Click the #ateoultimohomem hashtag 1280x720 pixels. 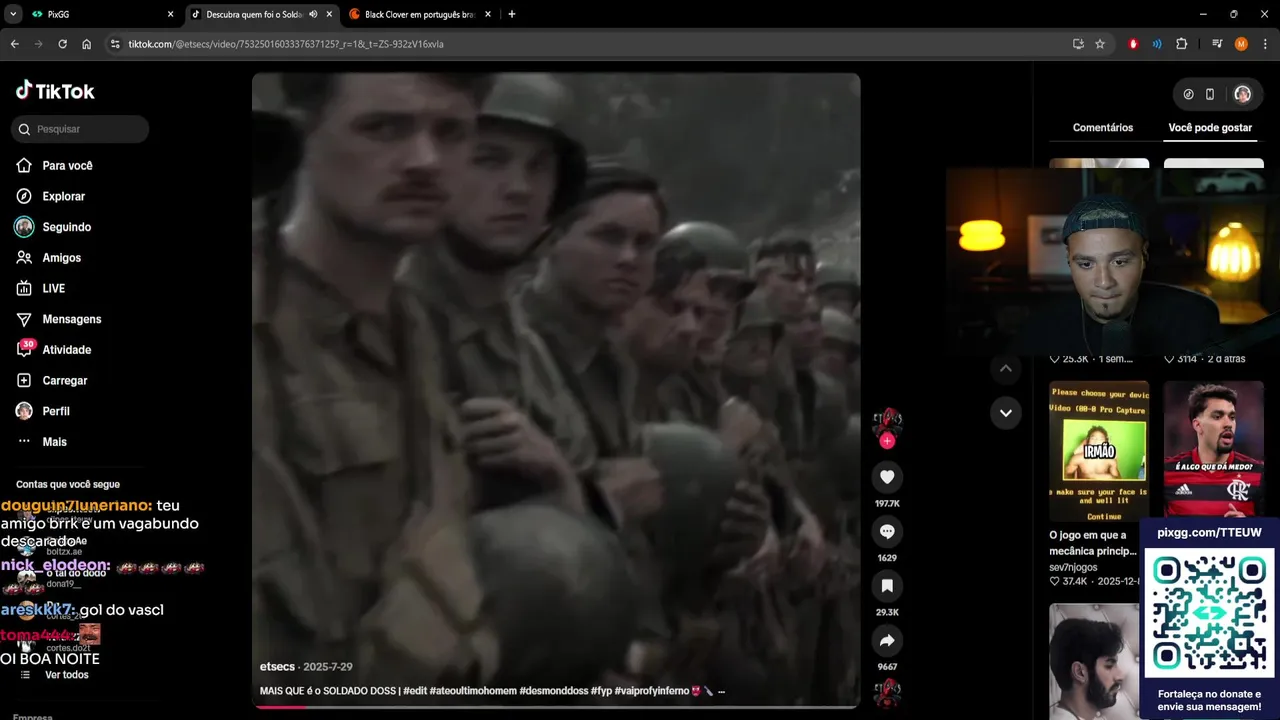472,691
